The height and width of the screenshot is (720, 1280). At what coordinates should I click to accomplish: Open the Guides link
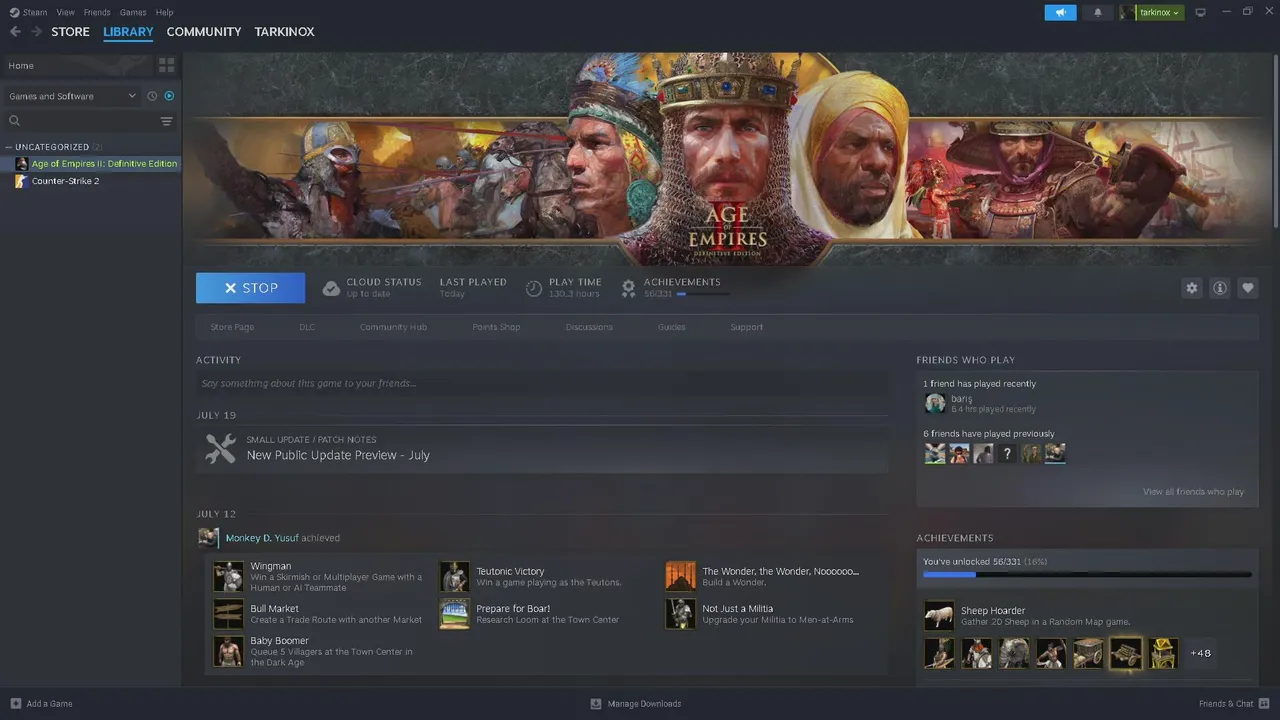point(671,327)
